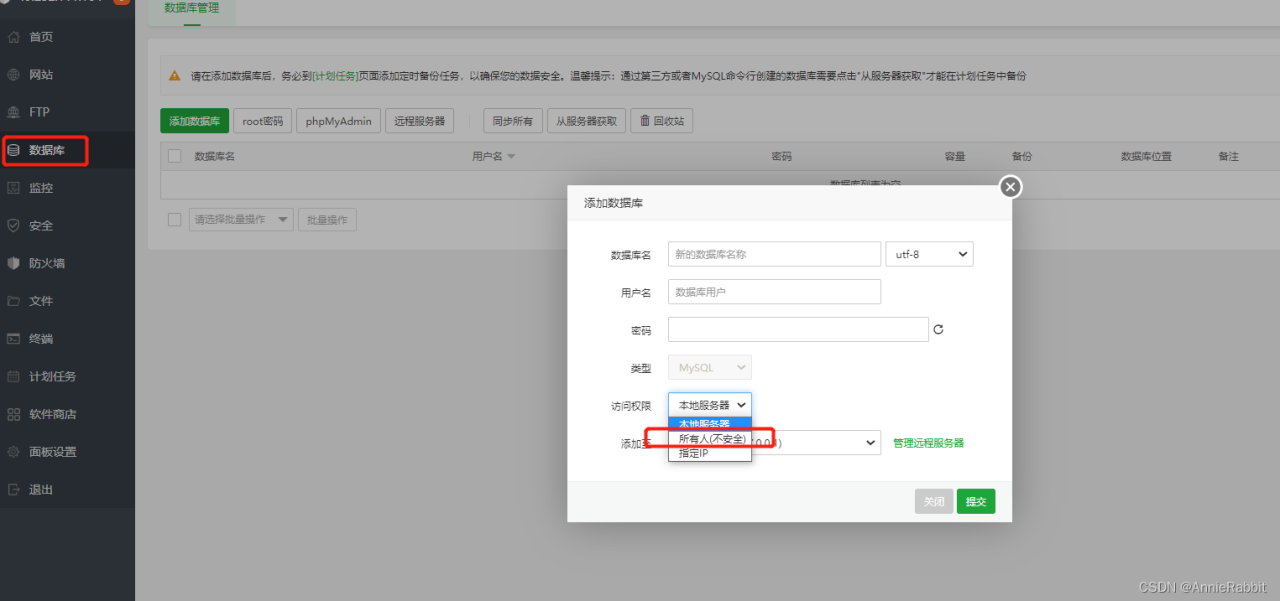Select 网站 in the left sidebar
The height and width of the screenshot is (601, 1280).
tap(42, 74)
